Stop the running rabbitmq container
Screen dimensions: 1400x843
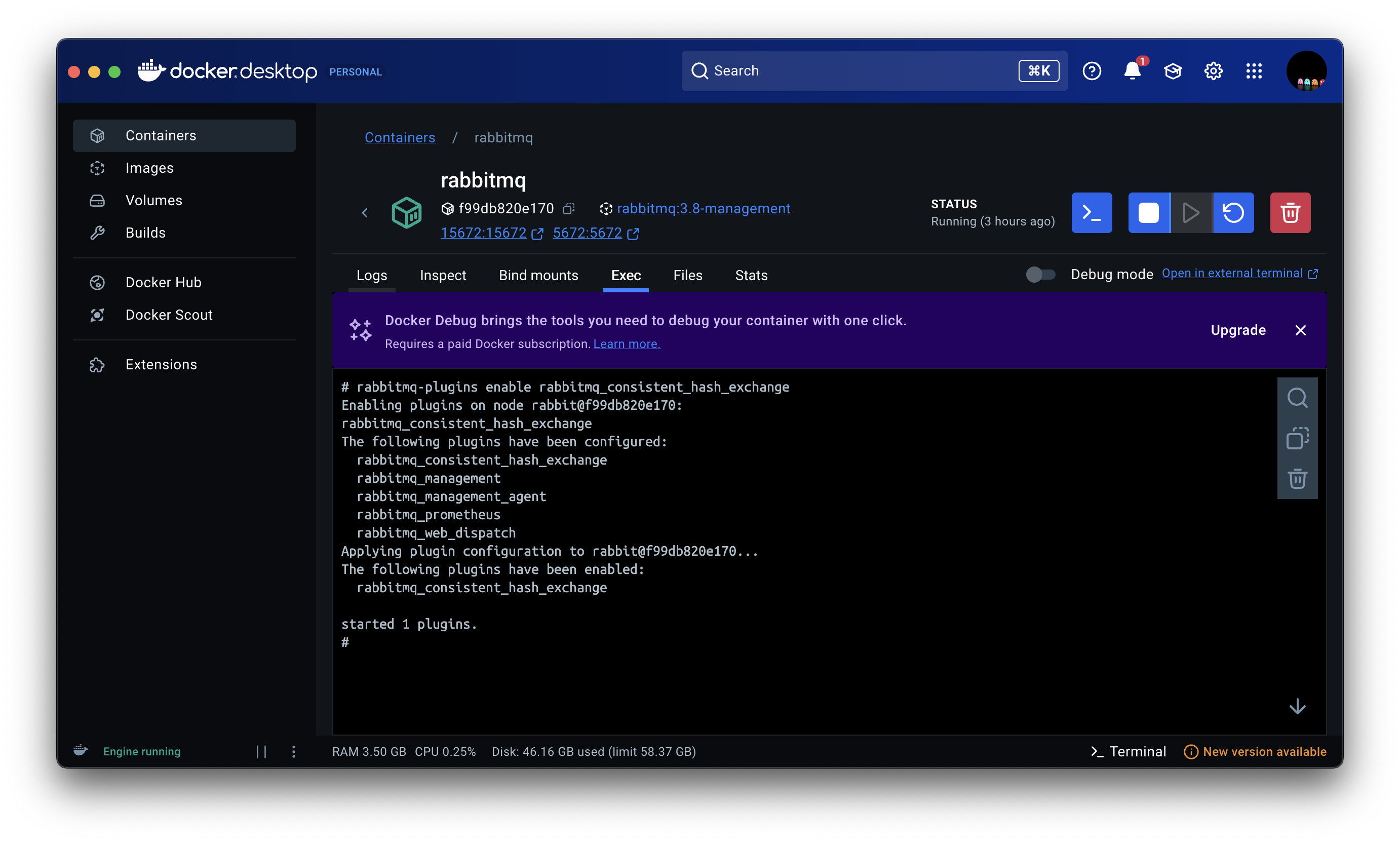point(1148,213)
